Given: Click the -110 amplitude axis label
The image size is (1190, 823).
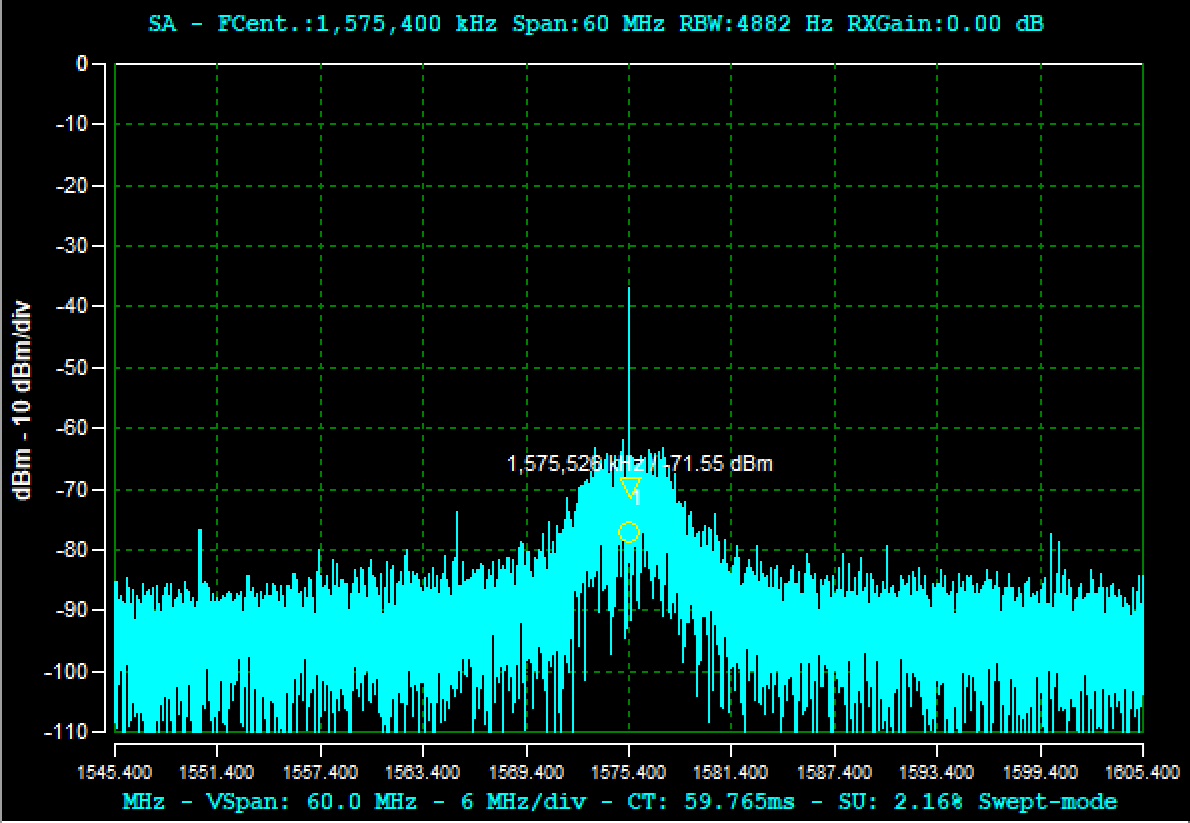Looking at the screenshot, I should 68,733.
